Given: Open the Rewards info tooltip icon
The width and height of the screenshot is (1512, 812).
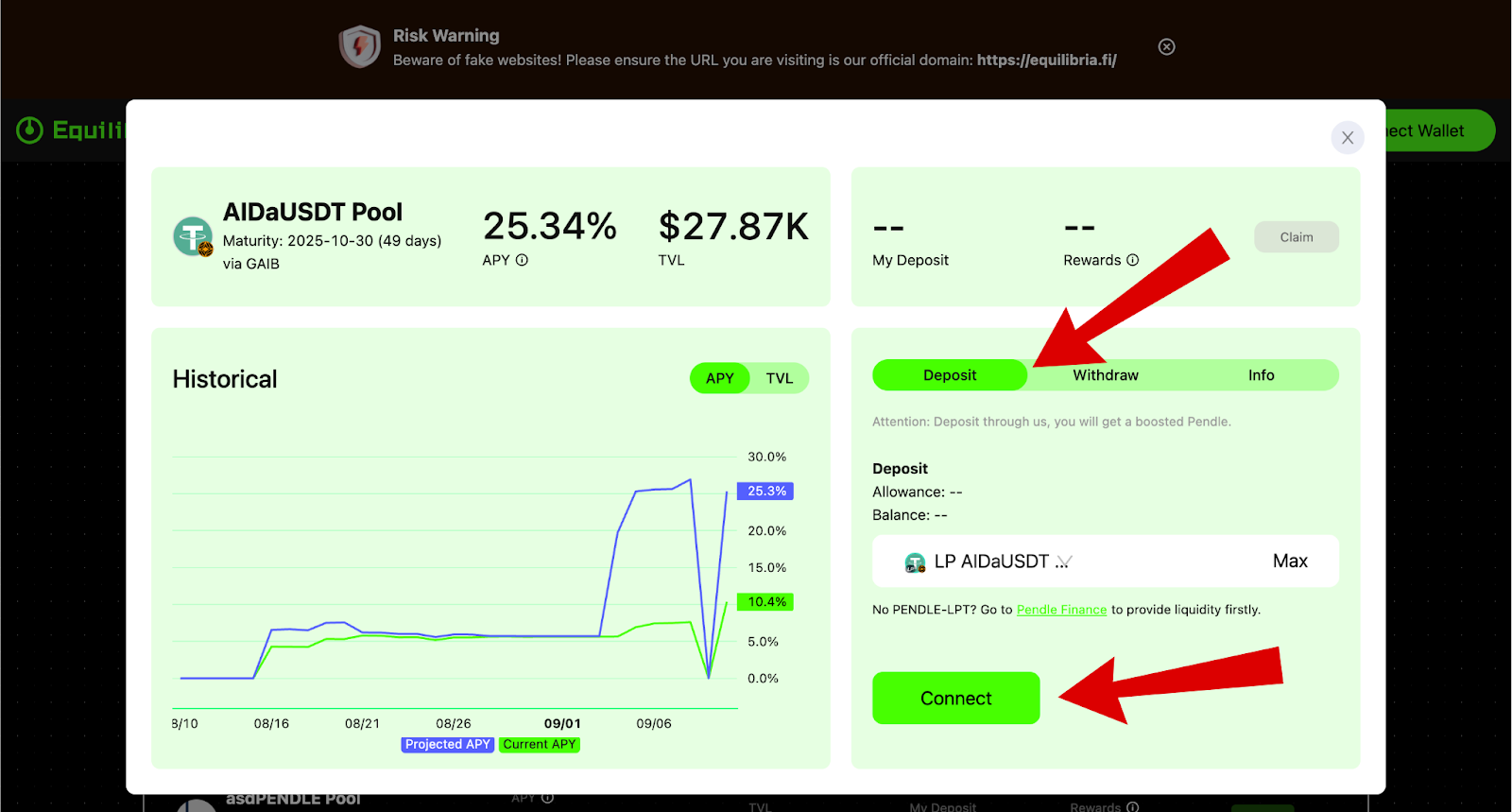Looking at the screenshot, I should click(1133, 260).
